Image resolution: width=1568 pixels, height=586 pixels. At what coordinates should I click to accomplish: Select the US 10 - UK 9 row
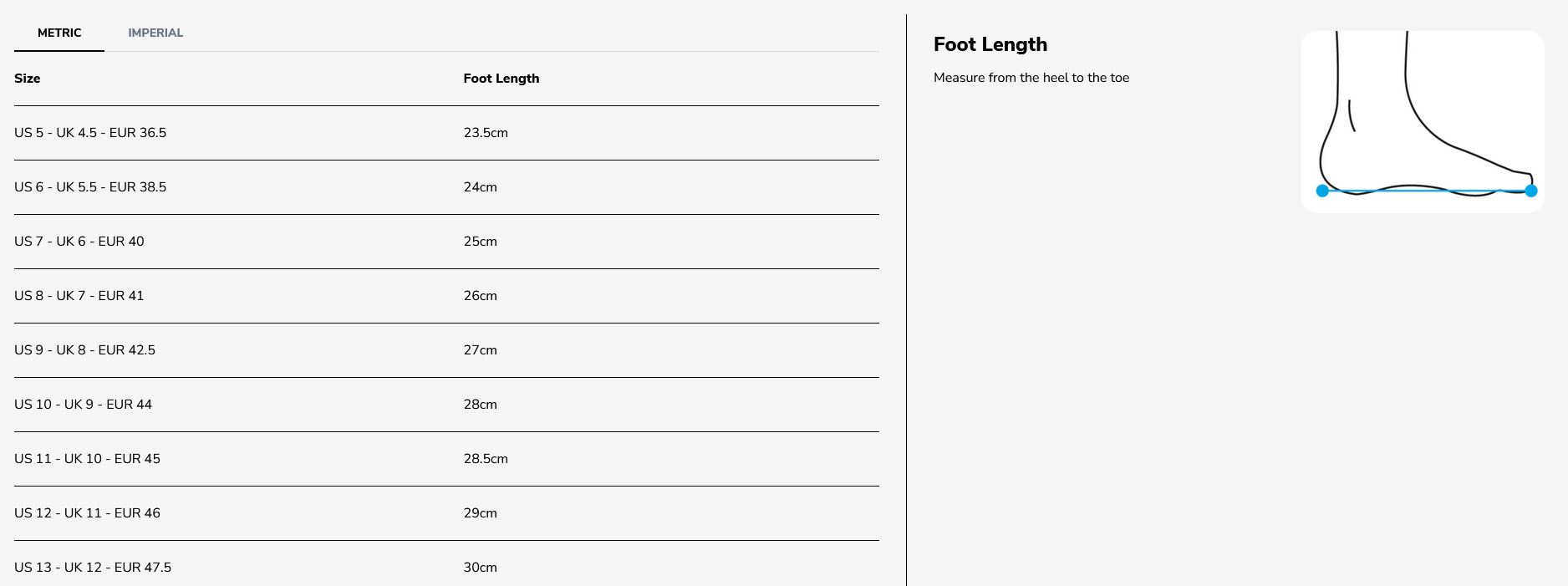click(446, 405)
